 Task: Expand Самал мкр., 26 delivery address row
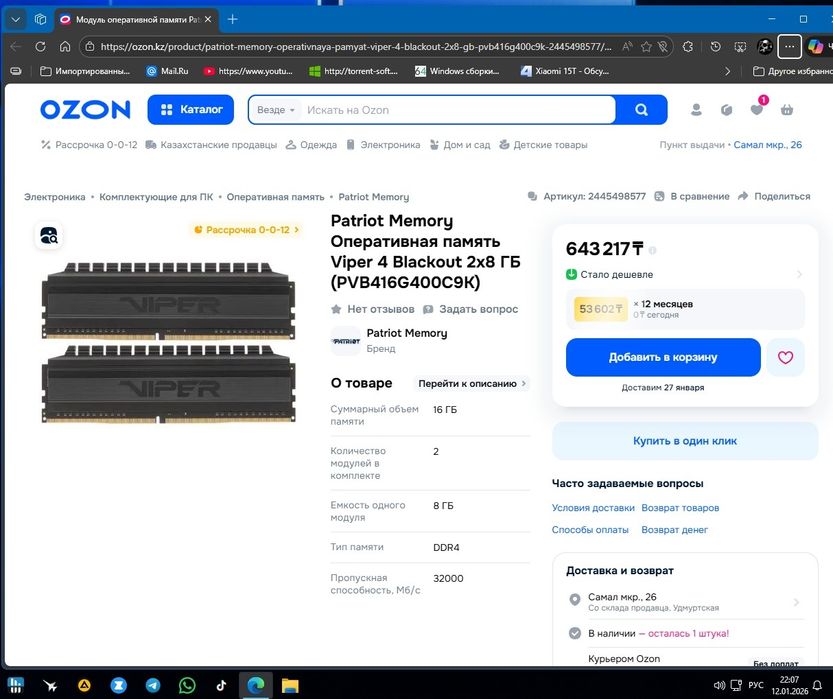685,601
